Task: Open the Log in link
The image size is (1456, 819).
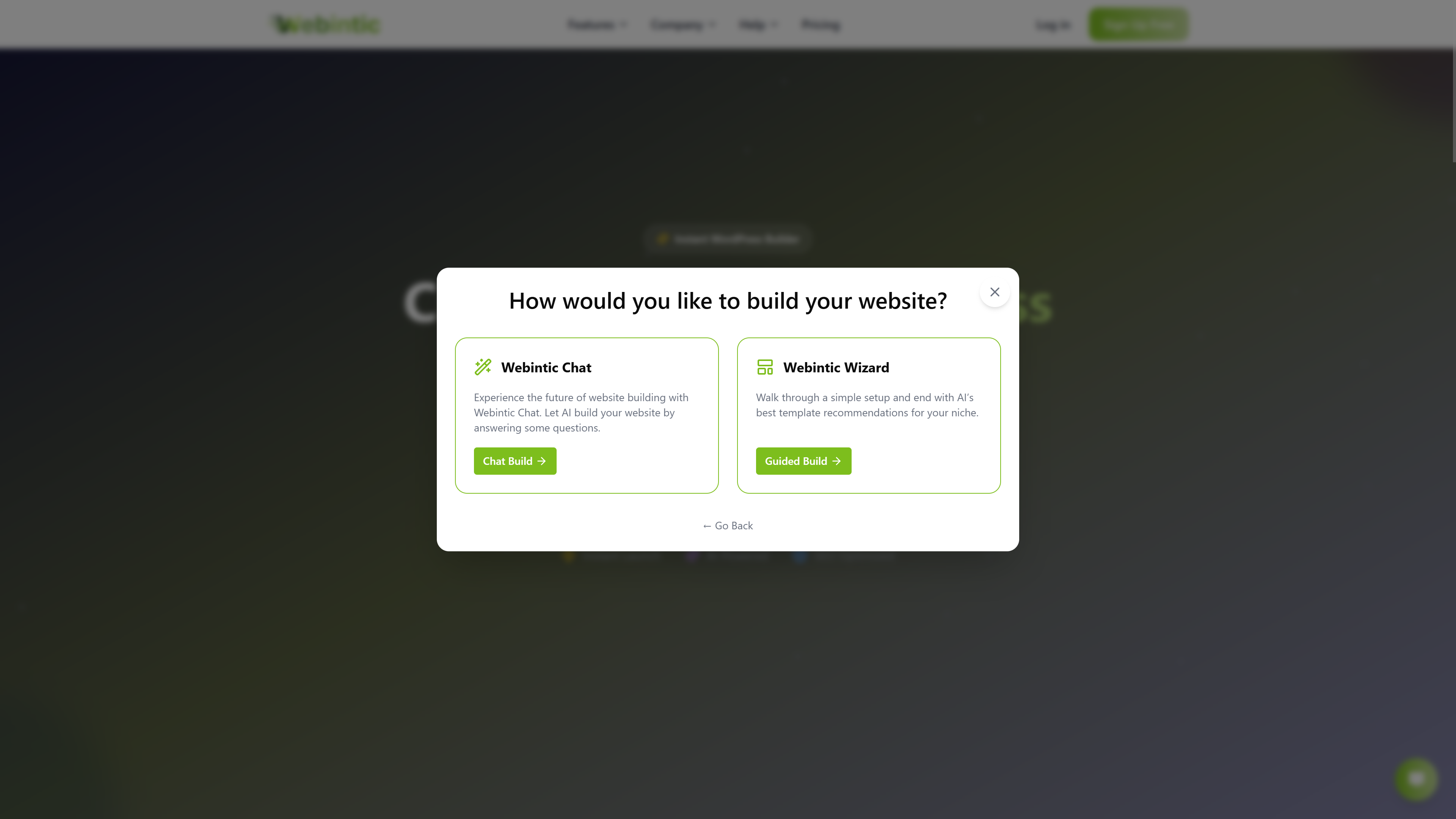Action: tap(1053, 25)
